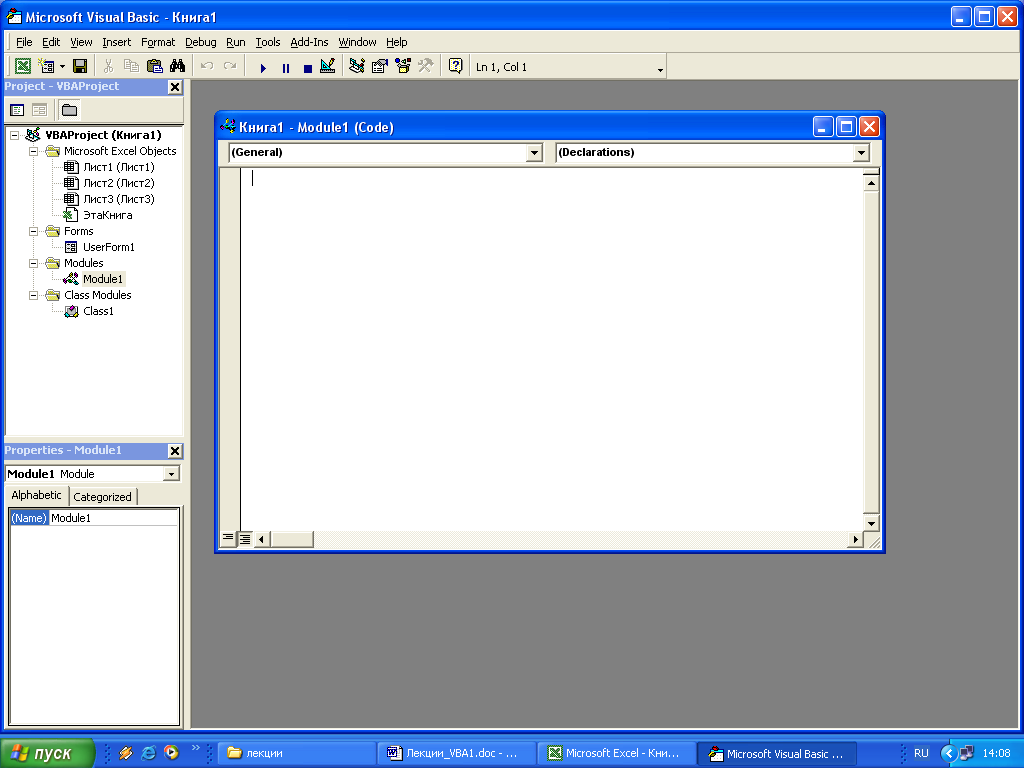Toggle Full Module View button in code window
Image resolution: width=1024 pixels, height=768 pixels.
[x=244, y=539]
